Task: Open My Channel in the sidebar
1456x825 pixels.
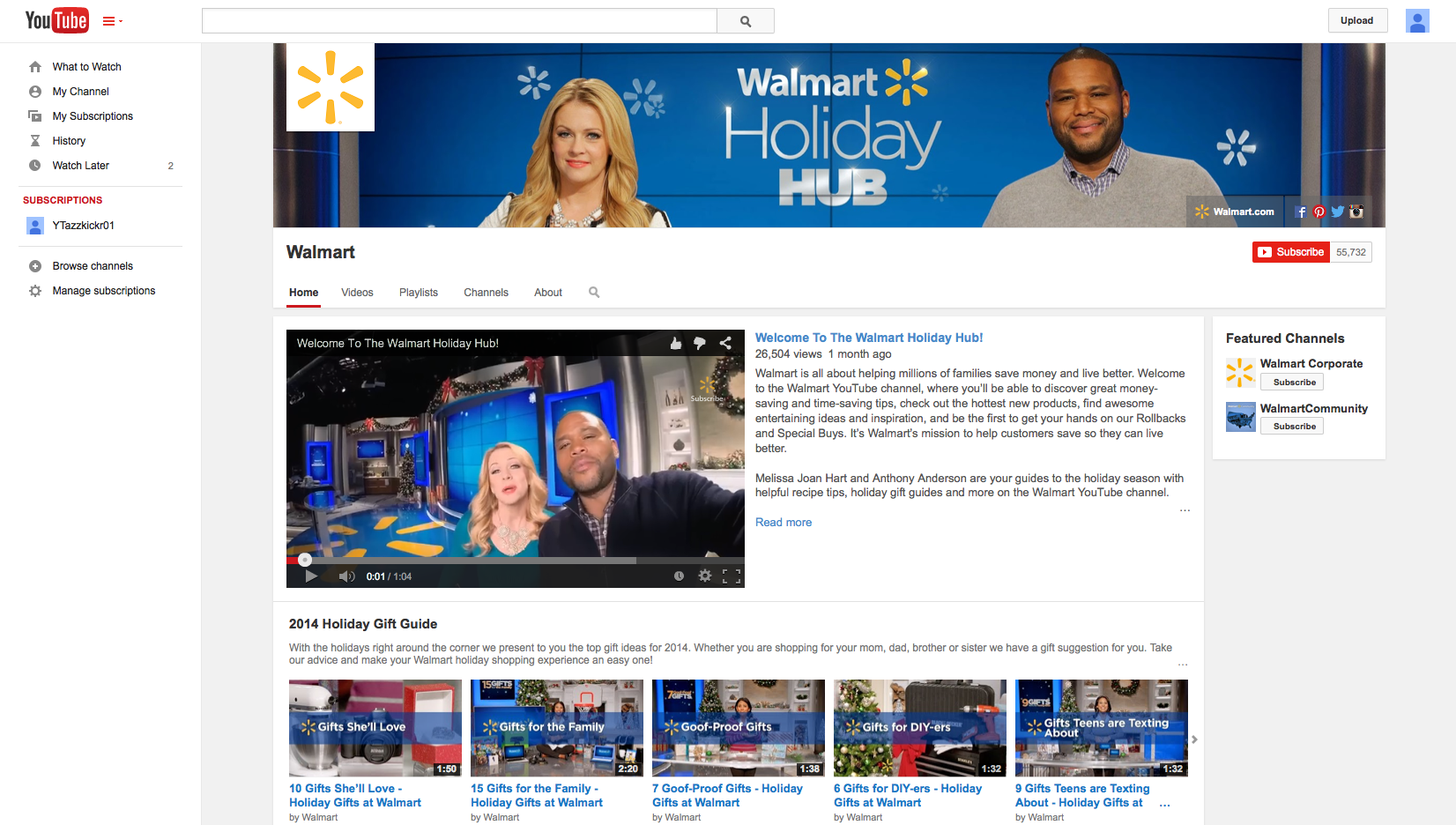Action: point(80,92)
